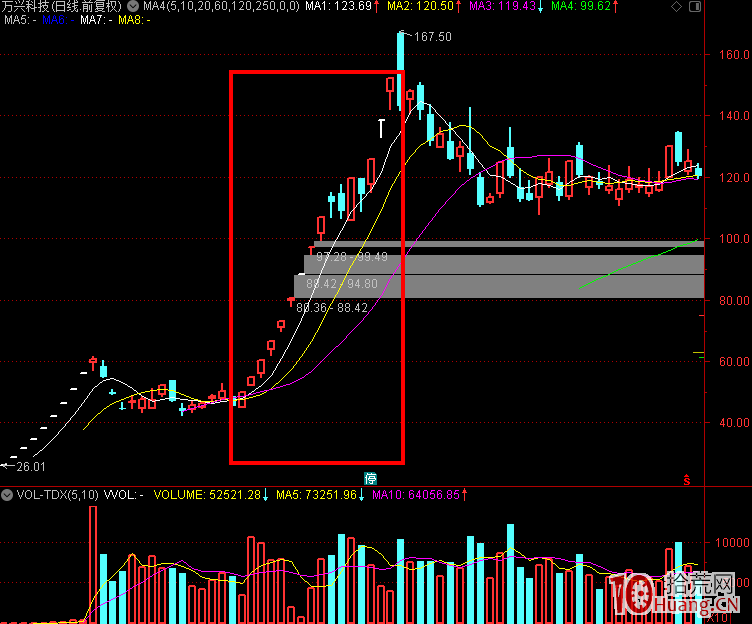Select the stock title 万兴科技(日线.前复权)
This screenshot has width=752, height=624.
pyautogui.click(x=61, y=6)
